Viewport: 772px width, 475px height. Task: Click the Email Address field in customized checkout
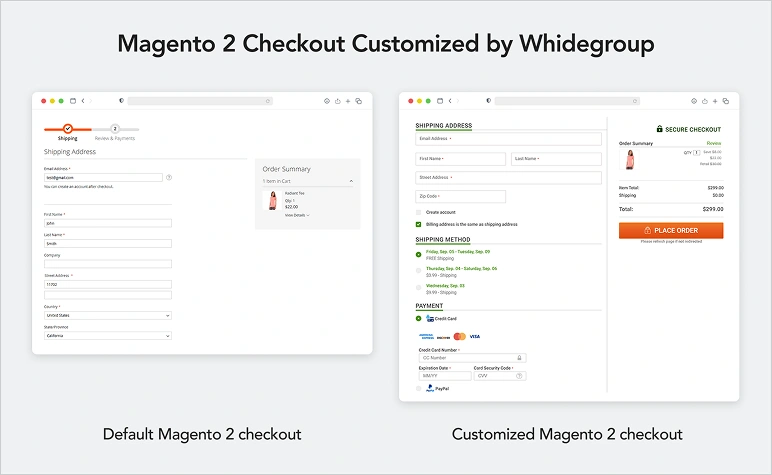tap(509, 139)
